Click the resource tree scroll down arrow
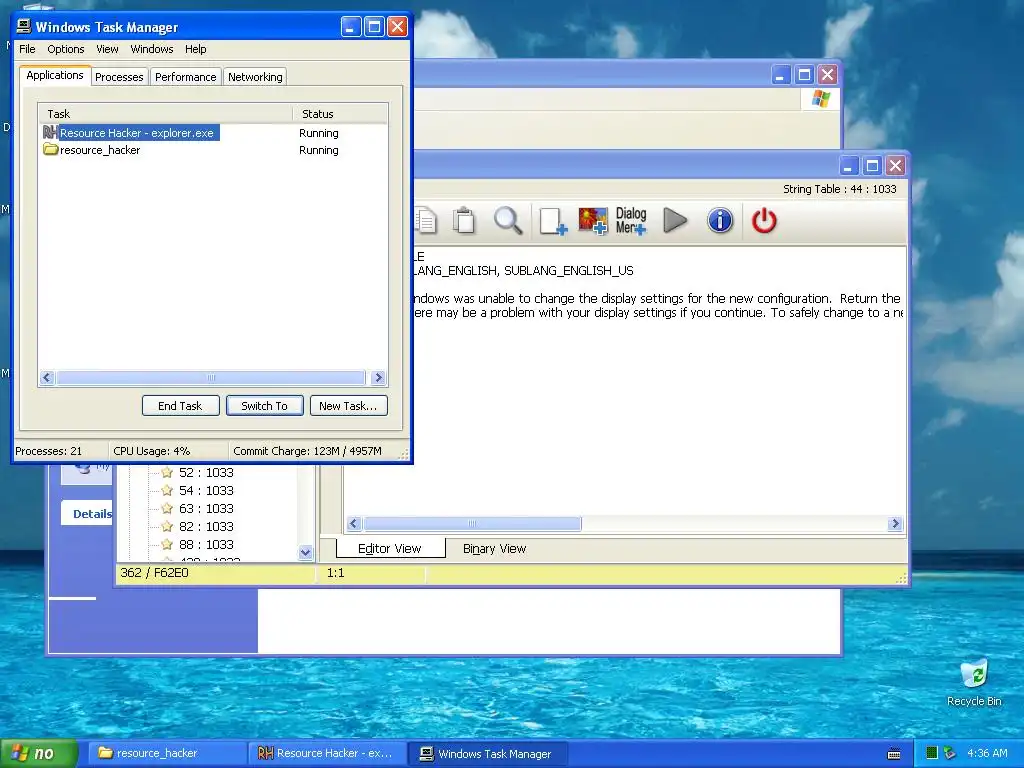Image resolution: width=1024 pixels, height=768 pixels. click(x=305, y=552)
